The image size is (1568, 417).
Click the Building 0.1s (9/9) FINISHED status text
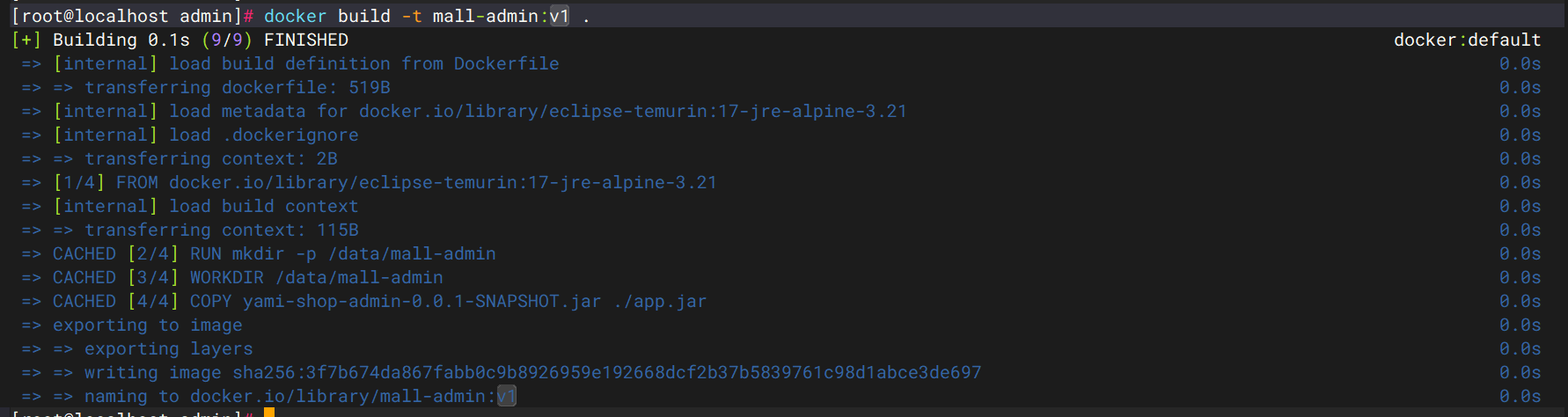click(x=201, y=40)
